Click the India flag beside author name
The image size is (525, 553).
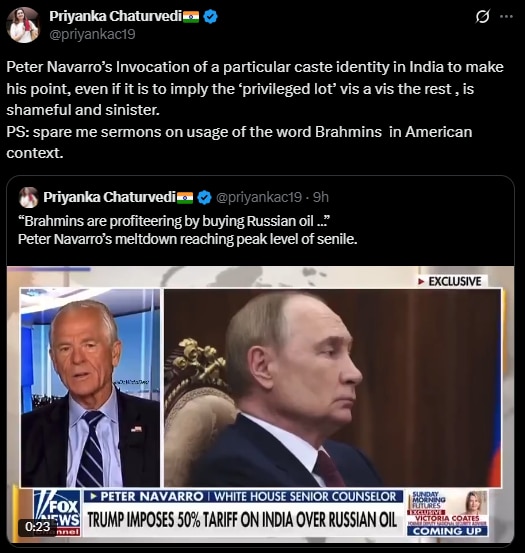click(x=191, y=16)
